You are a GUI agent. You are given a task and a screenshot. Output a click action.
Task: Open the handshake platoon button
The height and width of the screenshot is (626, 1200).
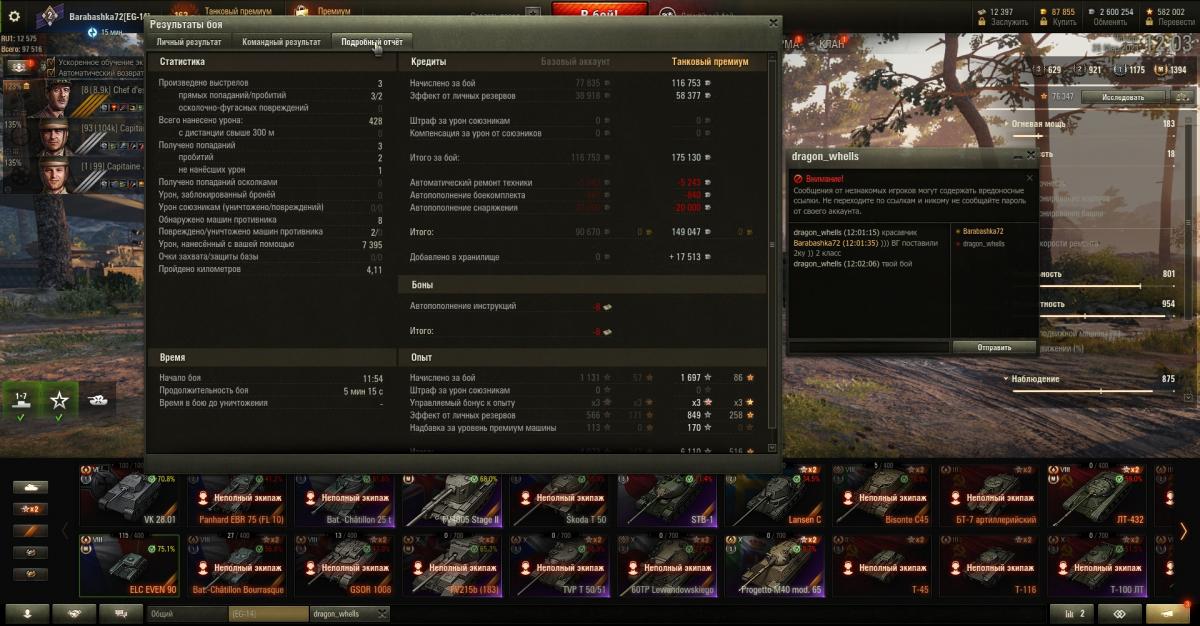click(74, 614)
